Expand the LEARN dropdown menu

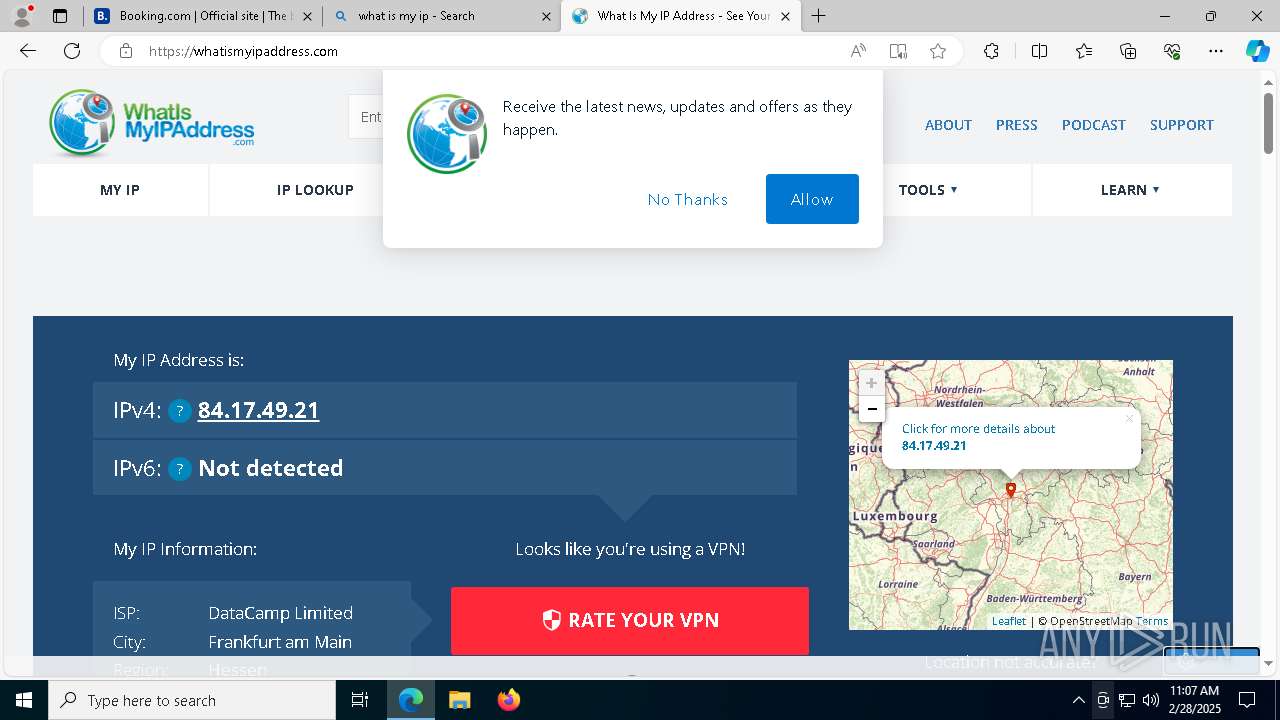point(1130,190)
